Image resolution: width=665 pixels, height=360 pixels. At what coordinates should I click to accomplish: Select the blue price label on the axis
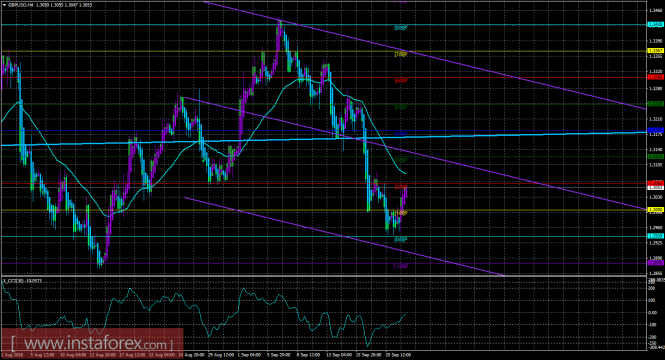pyautogui.click(x=655, y=130)
